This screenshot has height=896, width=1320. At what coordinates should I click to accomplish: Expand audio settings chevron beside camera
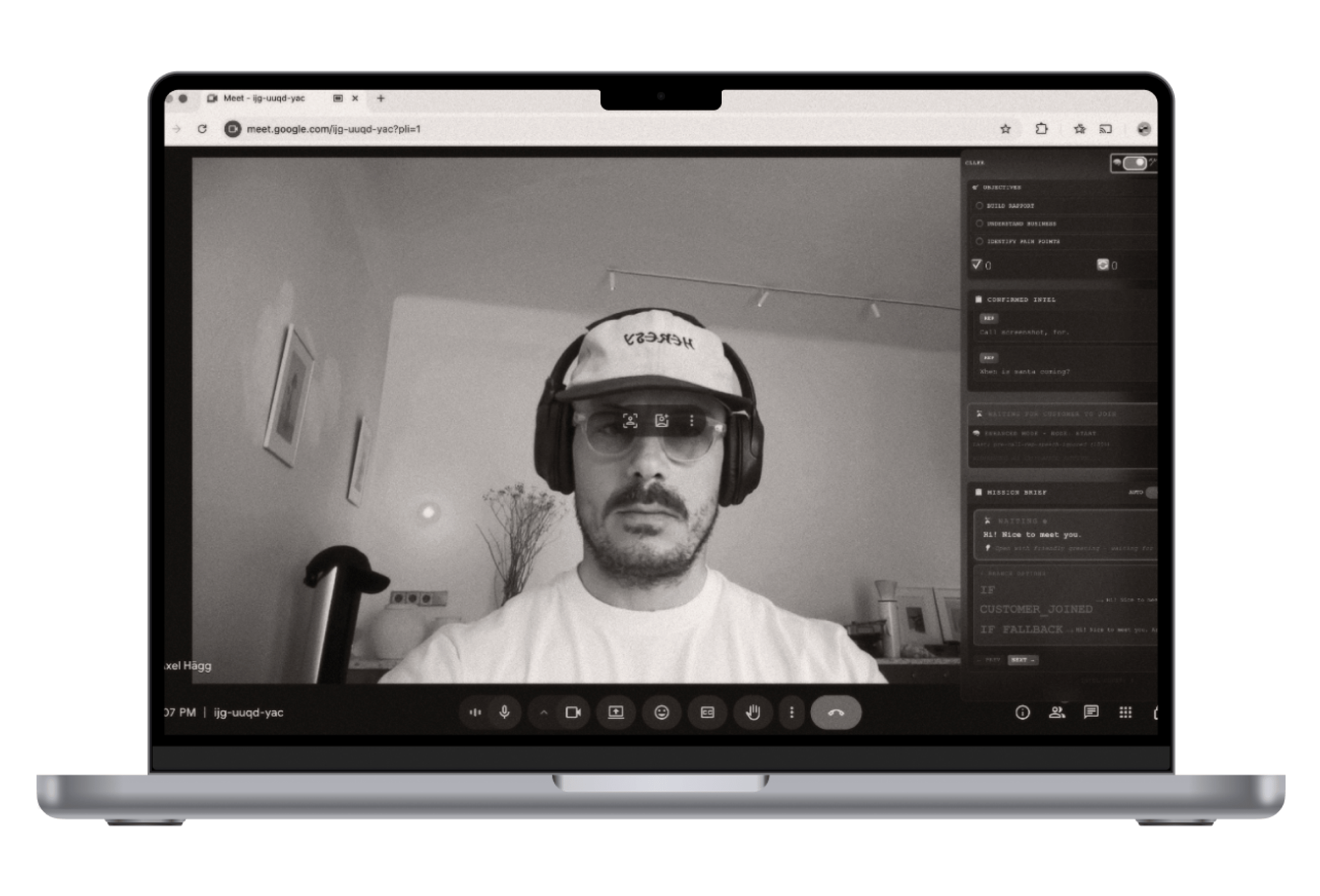543,712
